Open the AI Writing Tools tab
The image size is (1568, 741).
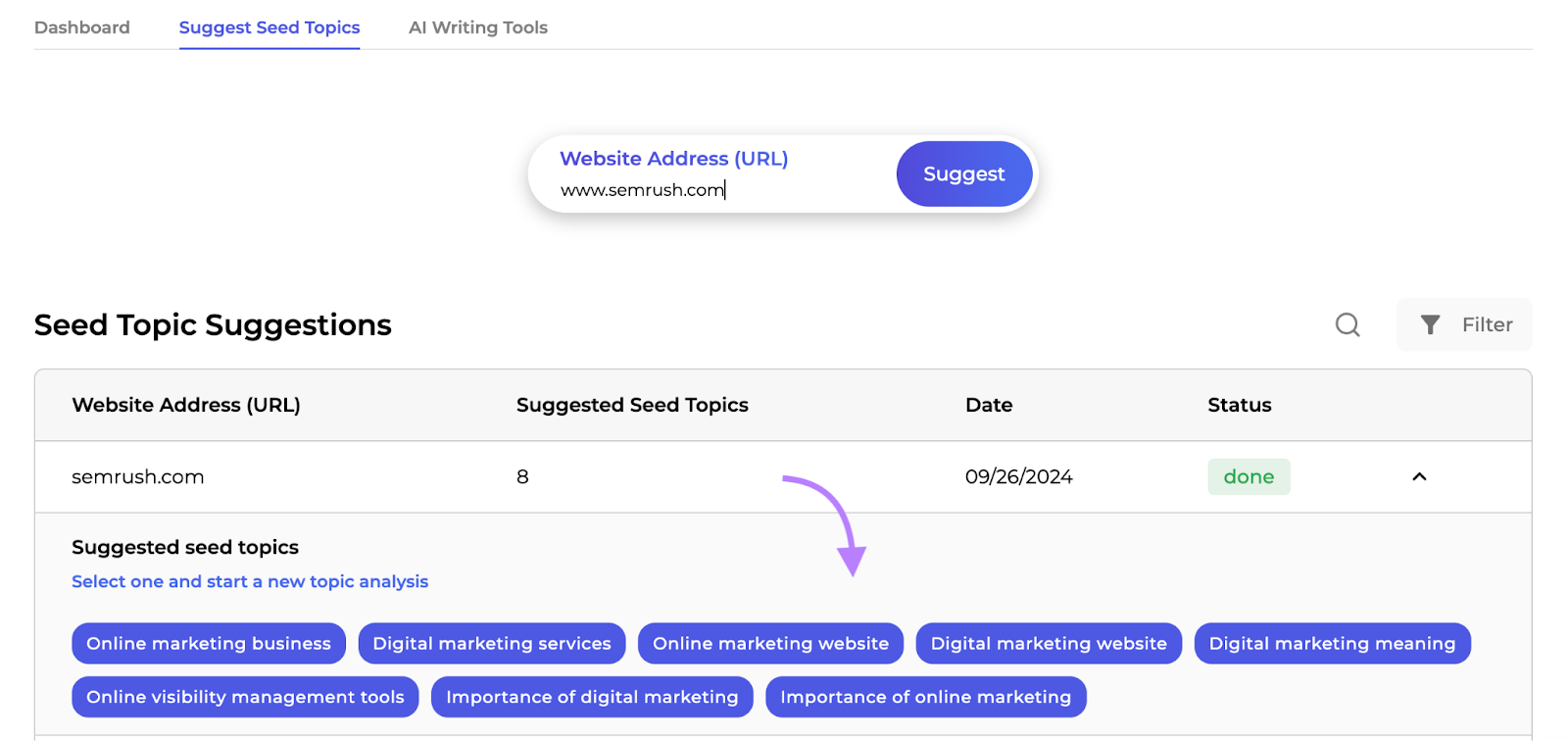point(478,27)
